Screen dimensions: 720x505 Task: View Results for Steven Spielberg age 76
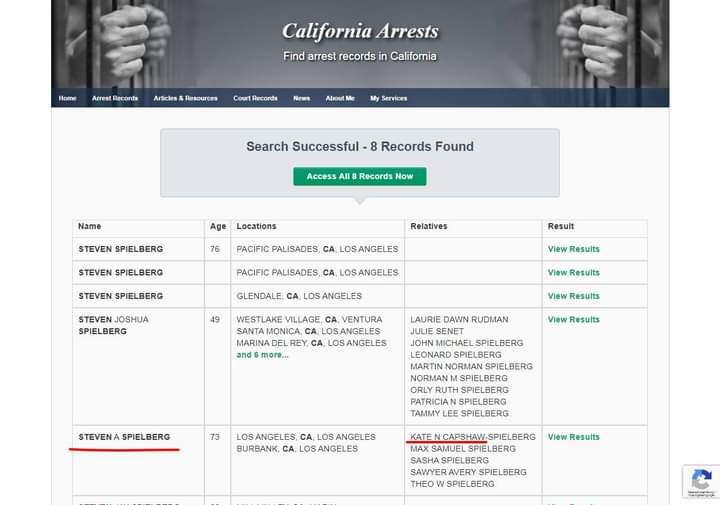[573, 249]
